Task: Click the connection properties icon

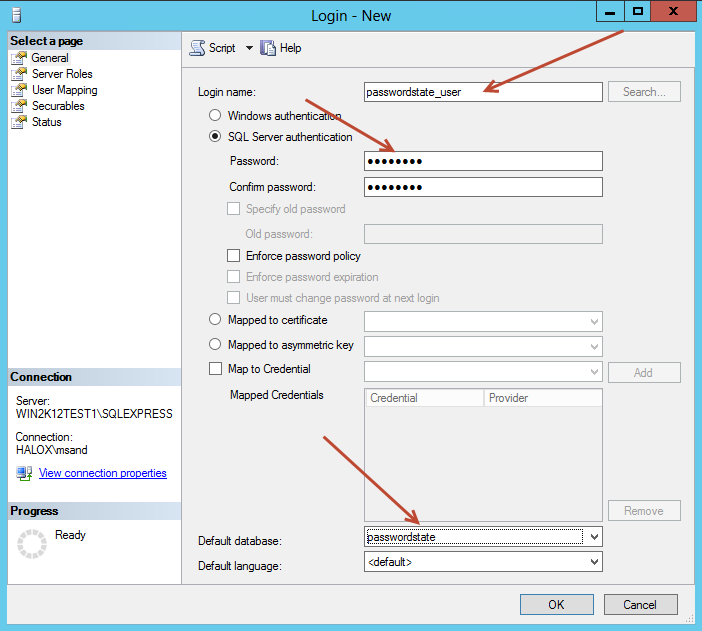Action: [24, 473]
